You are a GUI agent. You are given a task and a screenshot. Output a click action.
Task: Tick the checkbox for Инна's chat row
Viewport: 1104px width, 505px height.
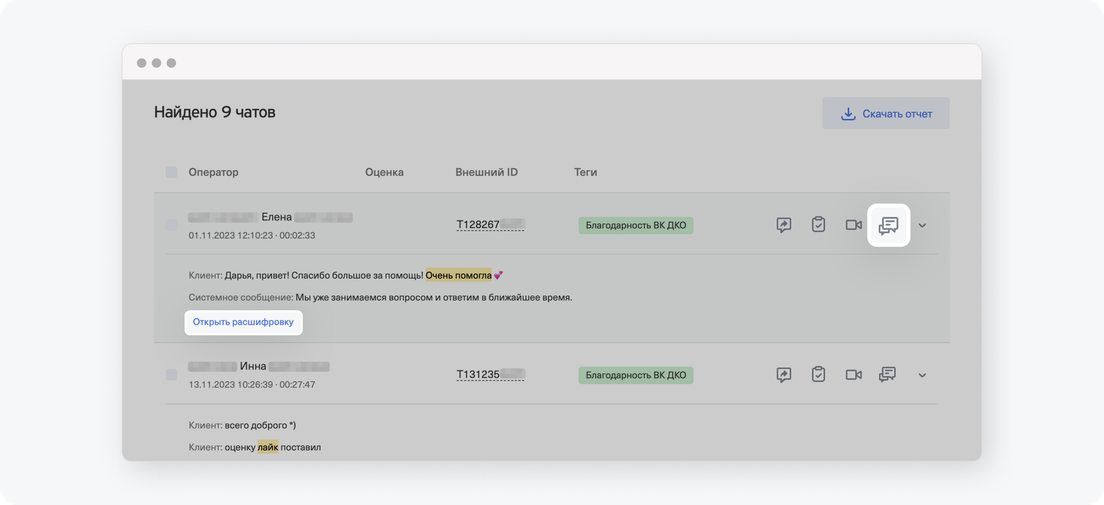(x=171, y=375)
